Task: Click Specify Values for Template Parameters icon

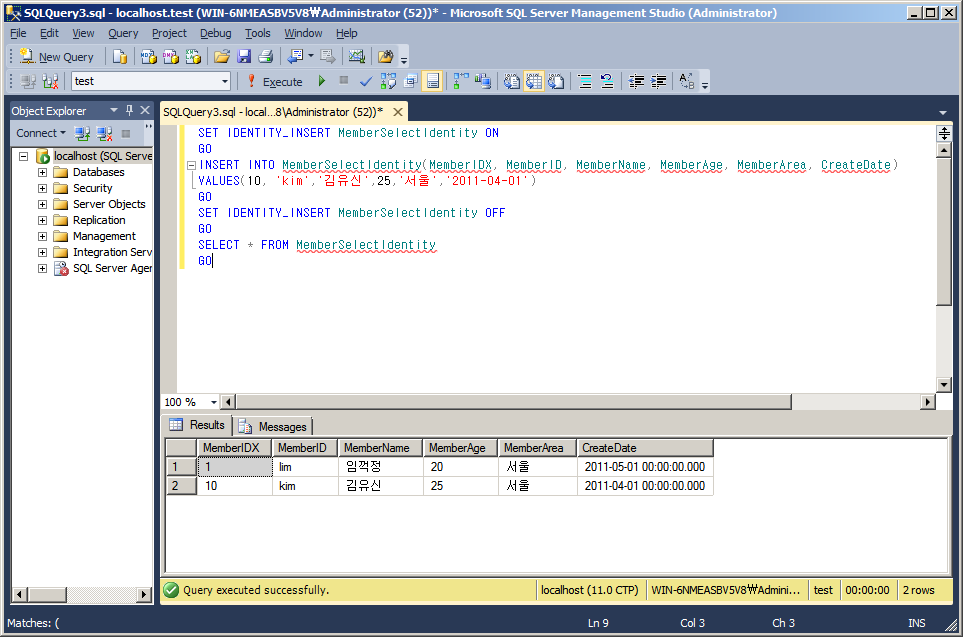Action: pos(687,81)
